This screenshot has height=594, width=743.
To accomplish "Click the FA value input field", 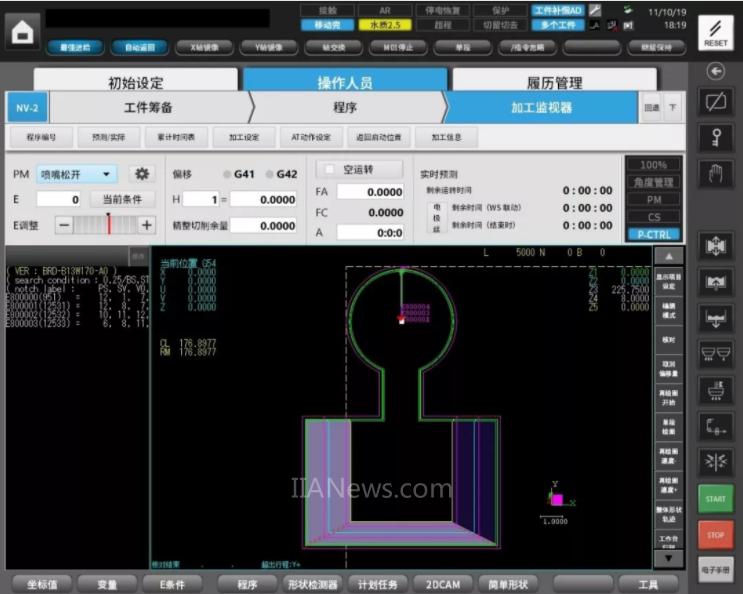I will point(370,192).
